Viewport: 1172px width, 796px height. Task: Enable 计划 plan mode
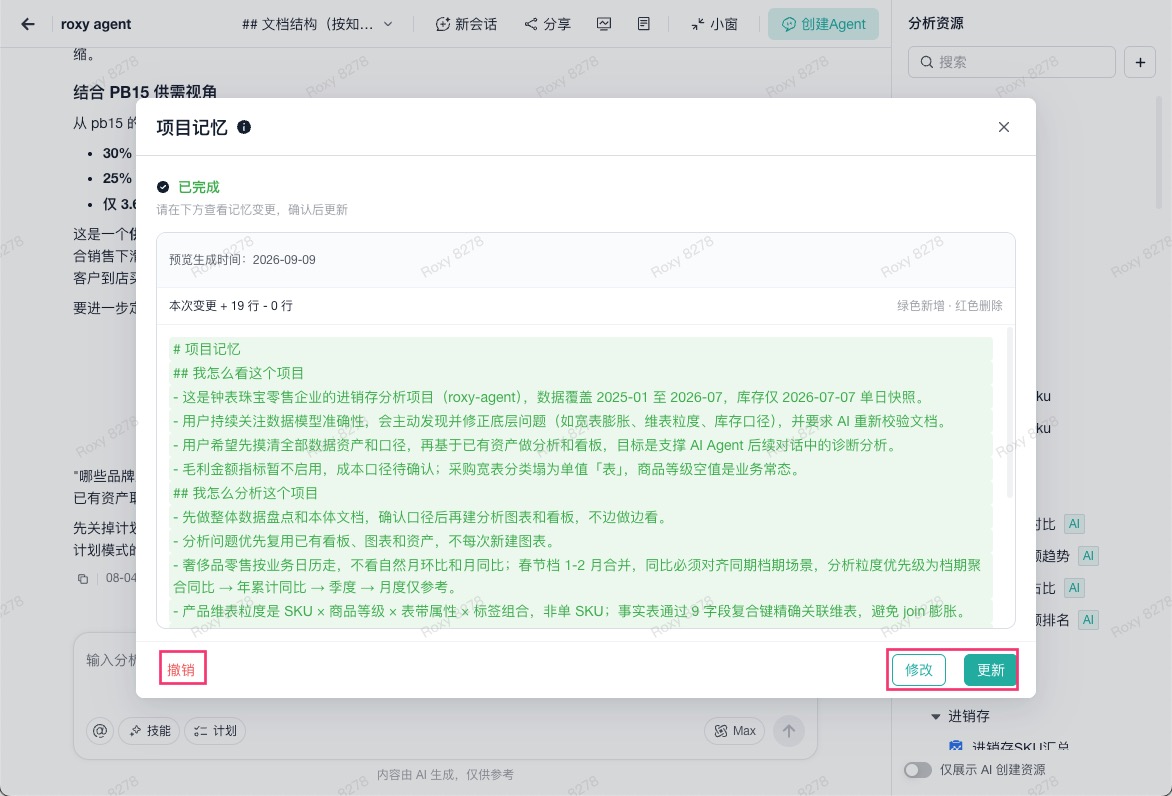point(215,730)
